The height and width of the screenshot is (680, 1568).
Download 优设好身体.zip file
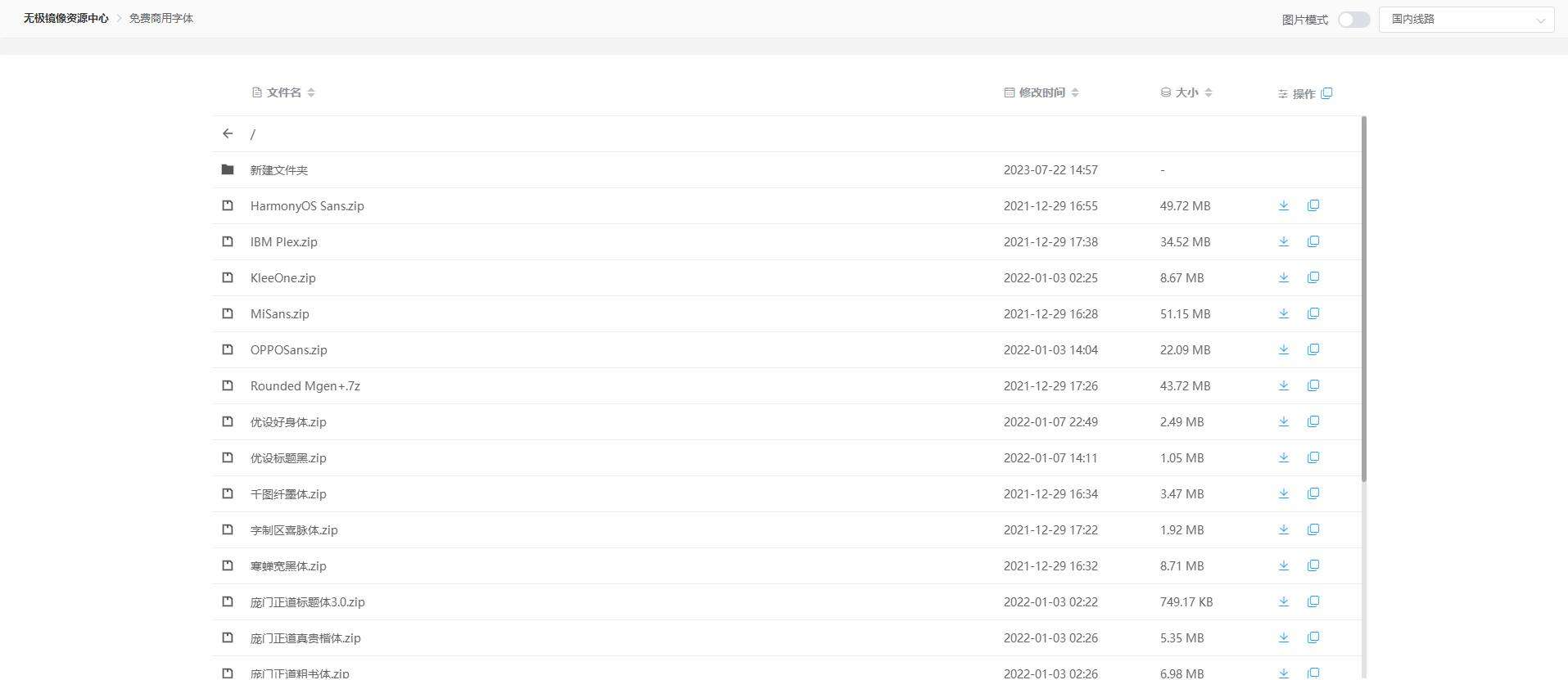1284,421
